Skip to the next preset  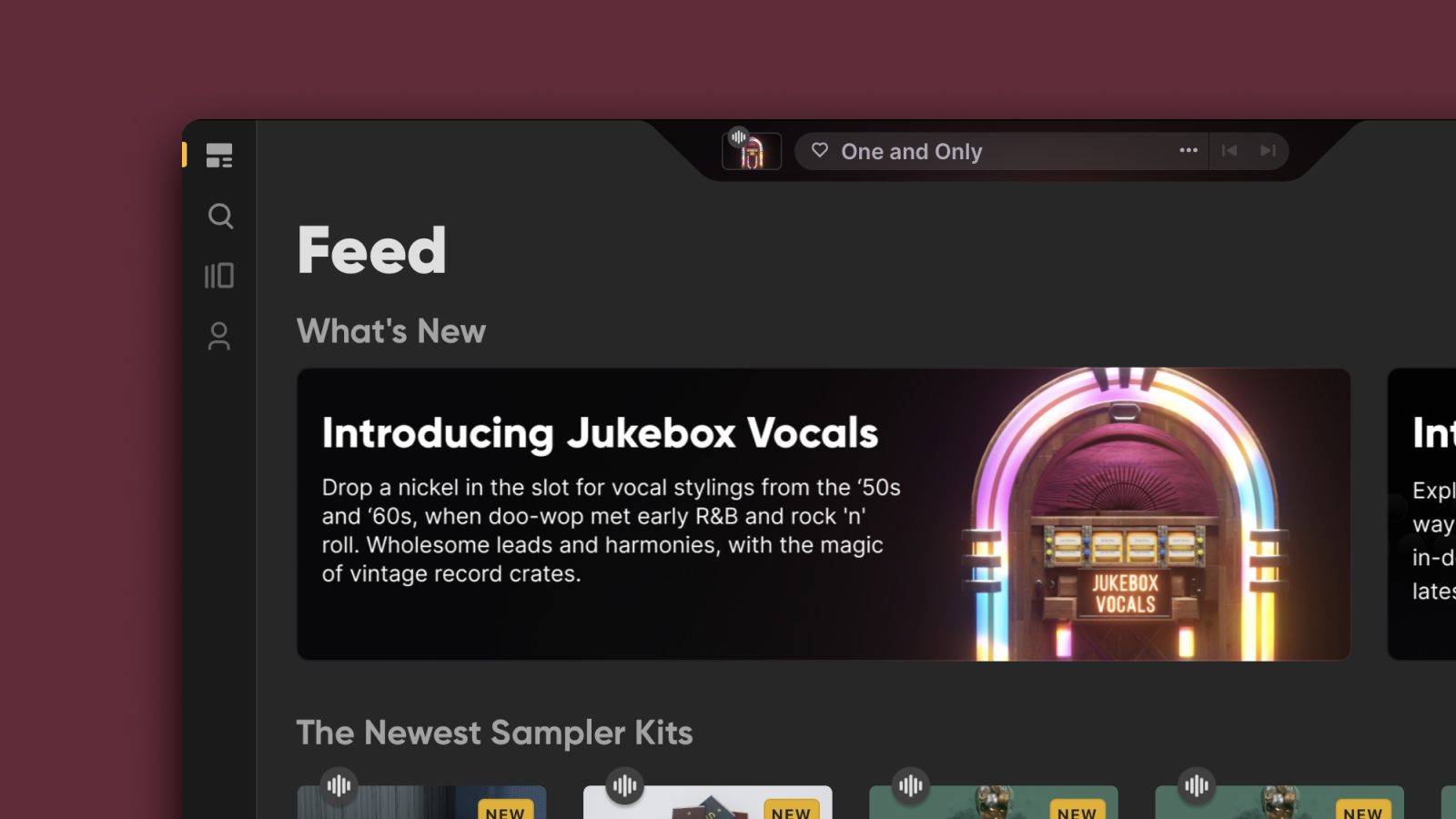tap(1268, 151)
